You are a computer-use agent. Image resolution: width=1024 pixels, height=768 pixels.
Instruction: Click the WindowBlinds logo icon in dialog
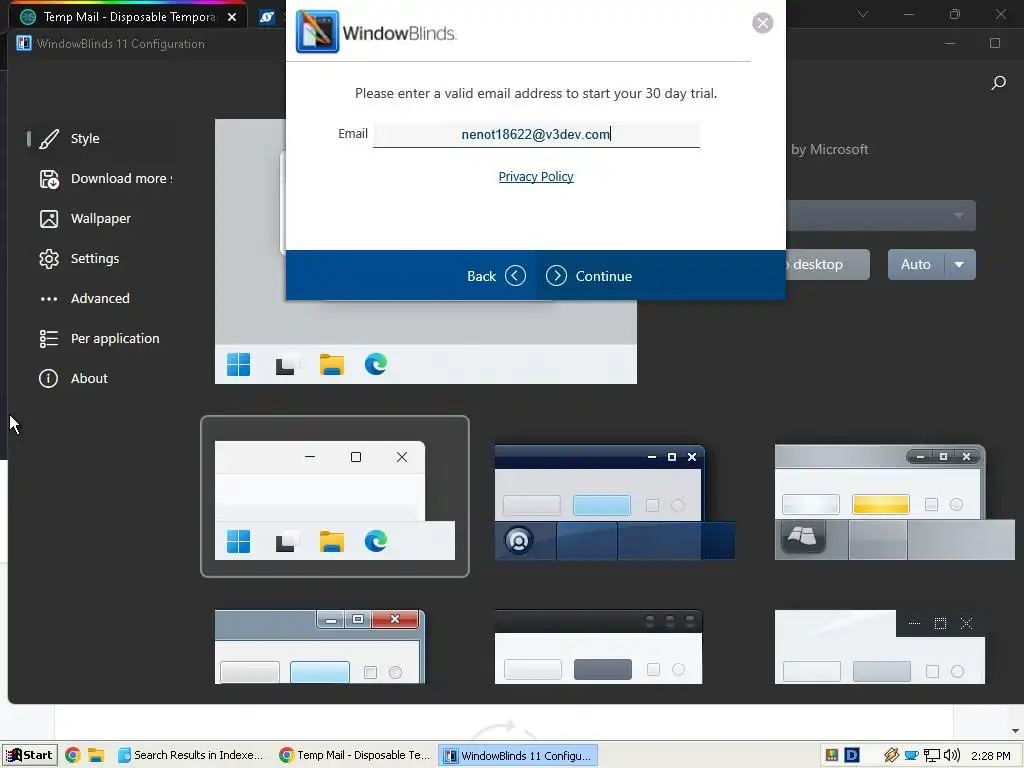(317, 31)
